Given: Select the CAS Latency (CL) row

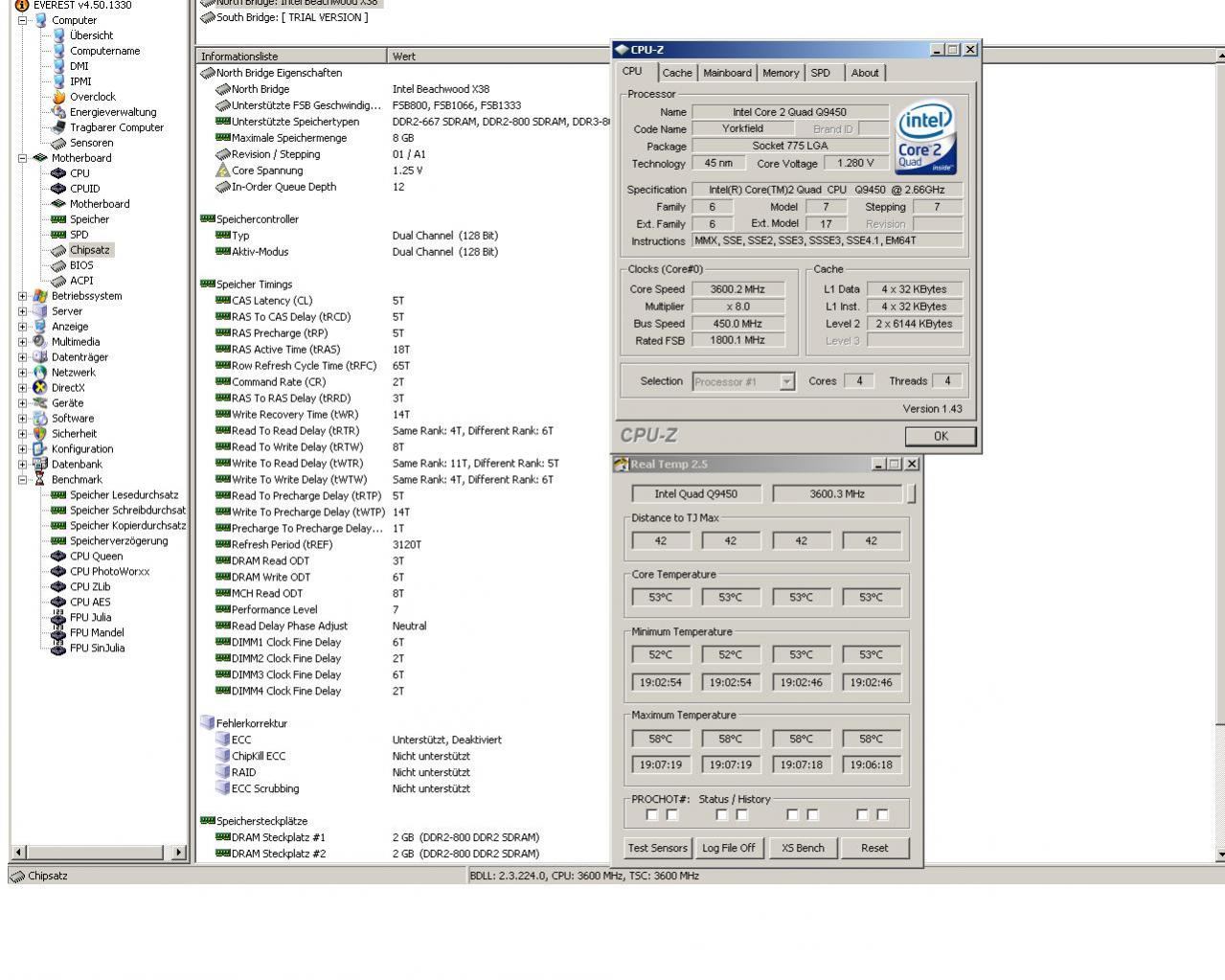Looking at the screenshot, I should pos(402,301).
